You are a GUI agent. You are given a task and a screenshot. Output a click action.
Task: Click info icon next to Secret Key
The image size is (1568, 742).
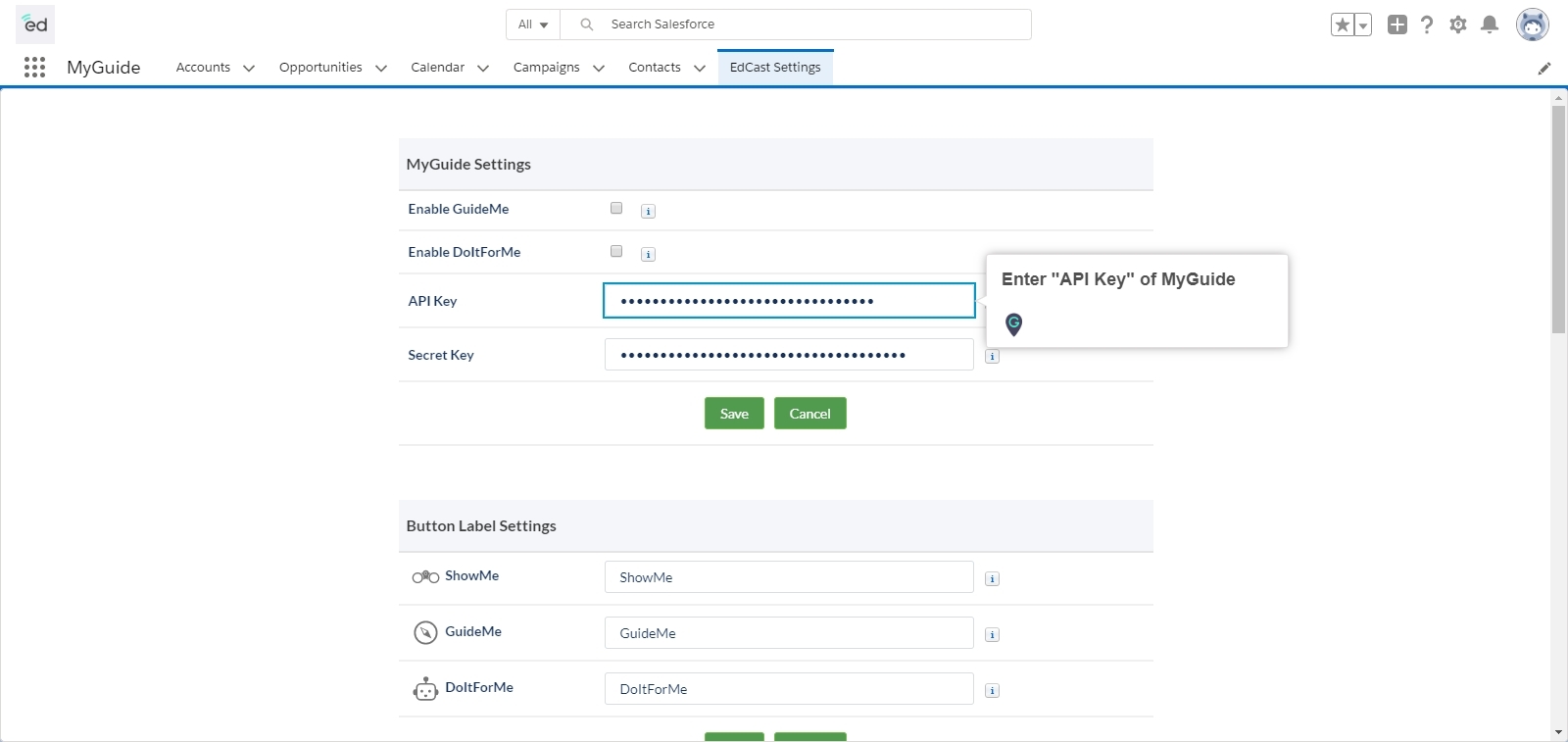(992, 356)
